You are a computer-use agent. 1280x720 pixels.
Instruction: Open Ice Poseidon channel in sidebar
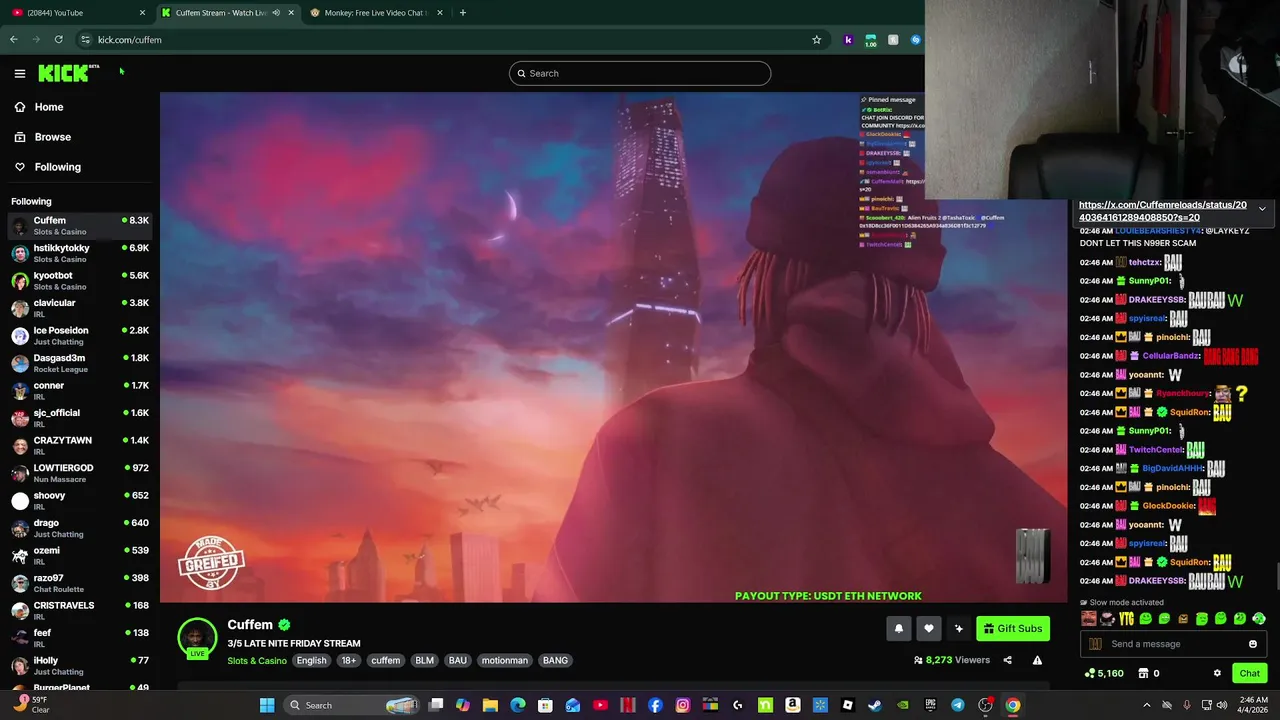pyautogui.click(x=80, y=335)
